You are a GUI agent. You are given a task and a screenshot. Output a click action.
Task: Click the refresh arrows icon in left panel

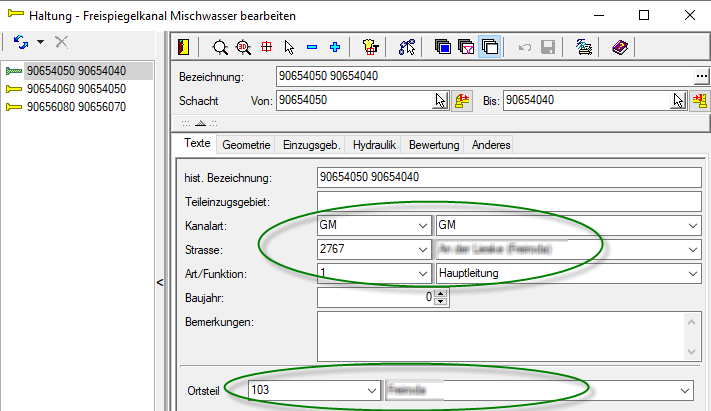tap(20, 42)
